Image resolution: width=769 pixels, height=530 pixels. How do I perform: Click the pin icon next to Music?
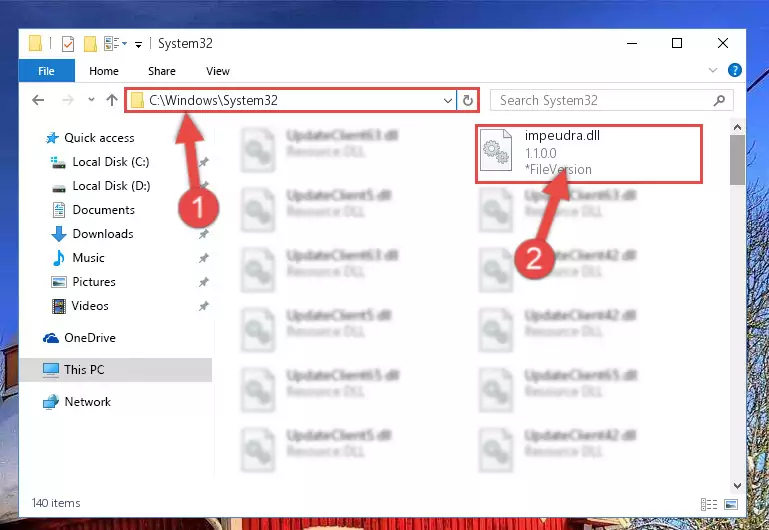(x=204, y=258)
